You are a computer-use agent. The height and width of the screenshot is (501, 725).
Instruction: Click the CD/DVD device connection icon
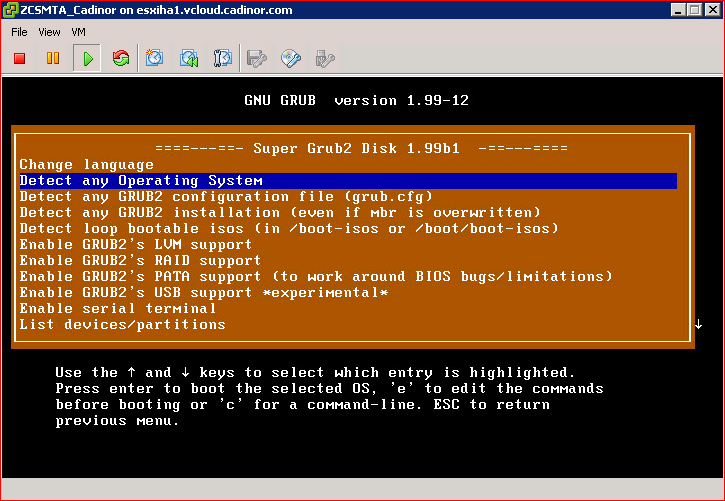click(x=291, y=58)
